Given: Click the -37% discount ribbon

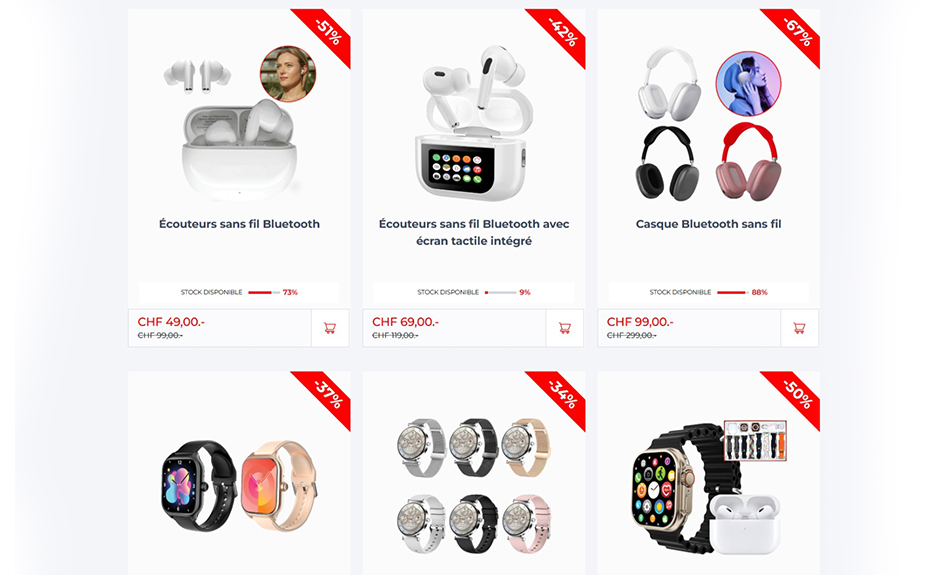Looking at the screenshot, I should pos(326,395).
